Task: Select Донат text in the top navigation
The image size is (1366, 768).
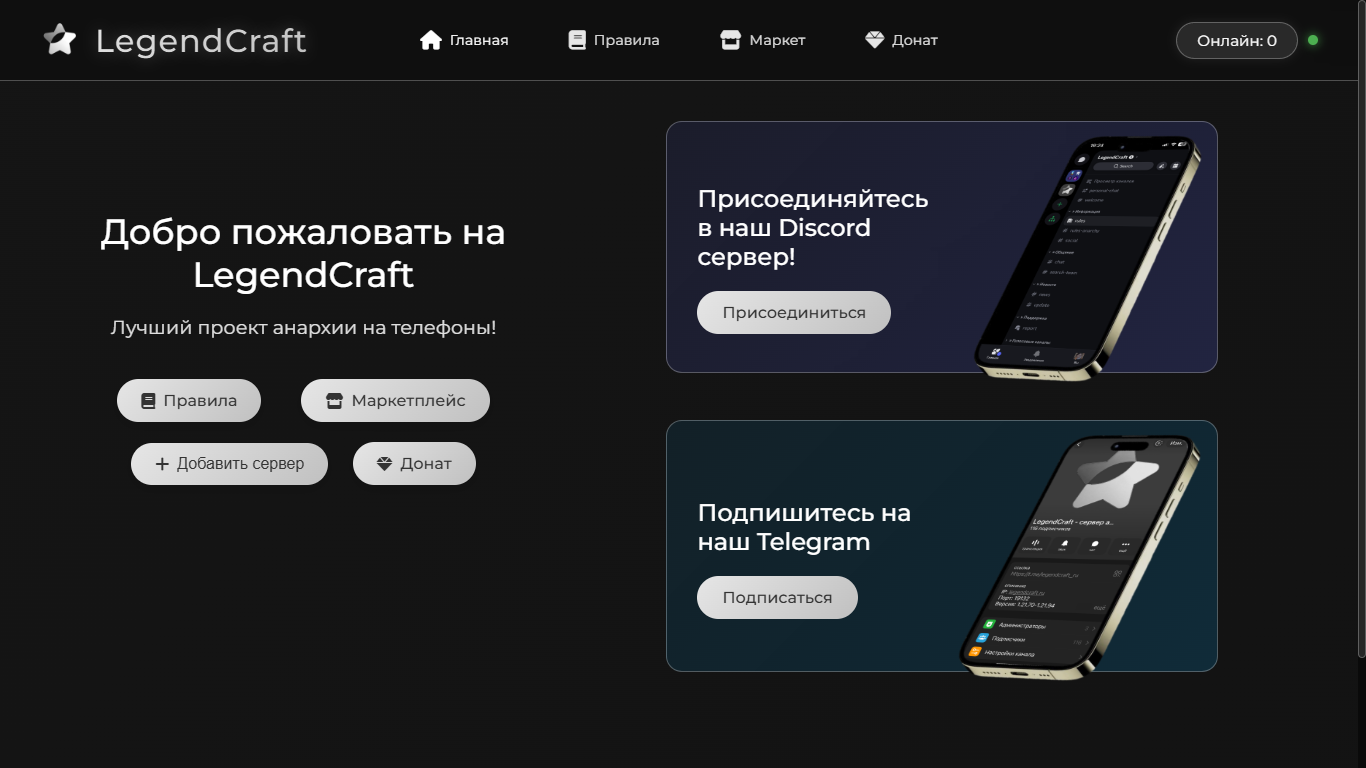Action: coord(915,41)
